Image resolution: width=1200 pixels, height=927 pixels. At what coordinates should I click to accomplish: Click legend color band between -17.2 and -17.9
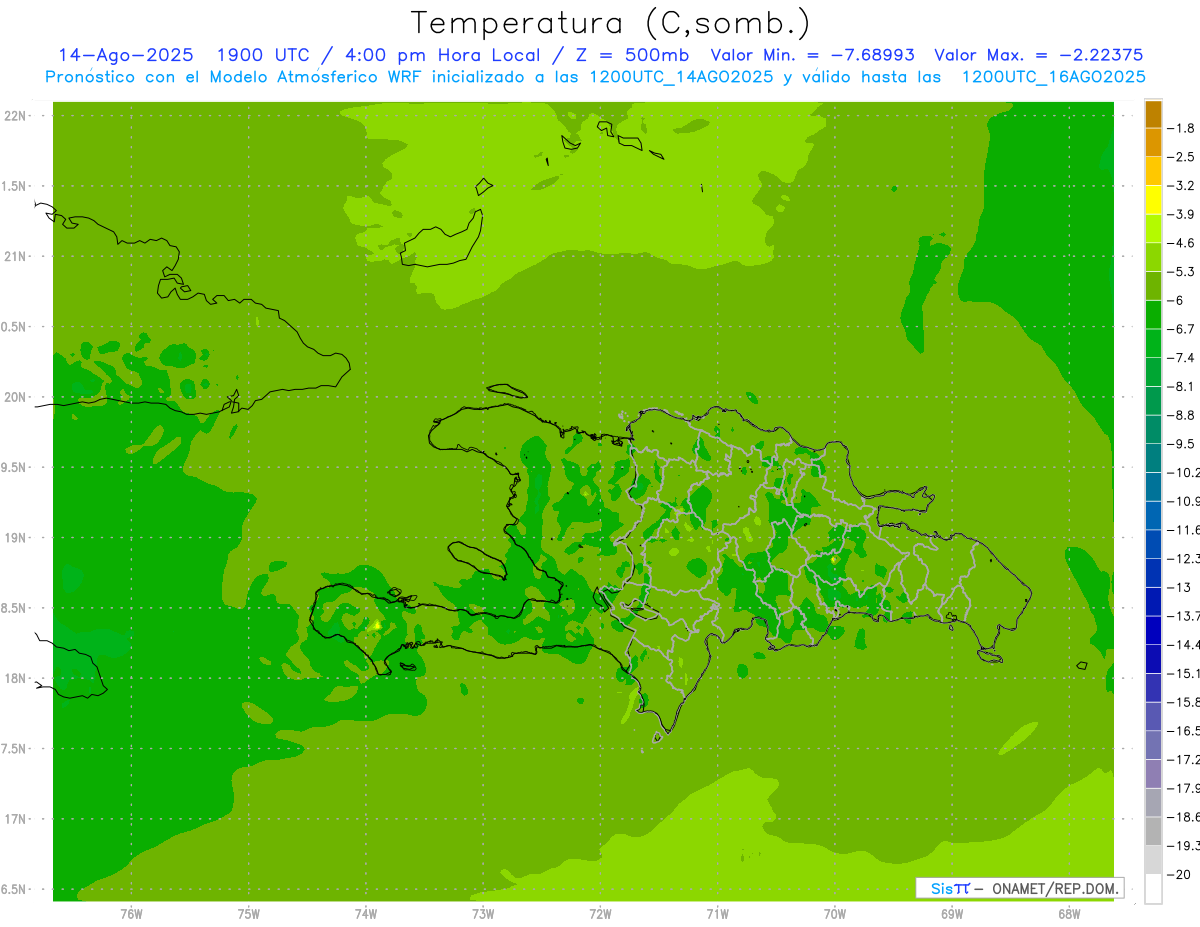tap(1154, 774)
